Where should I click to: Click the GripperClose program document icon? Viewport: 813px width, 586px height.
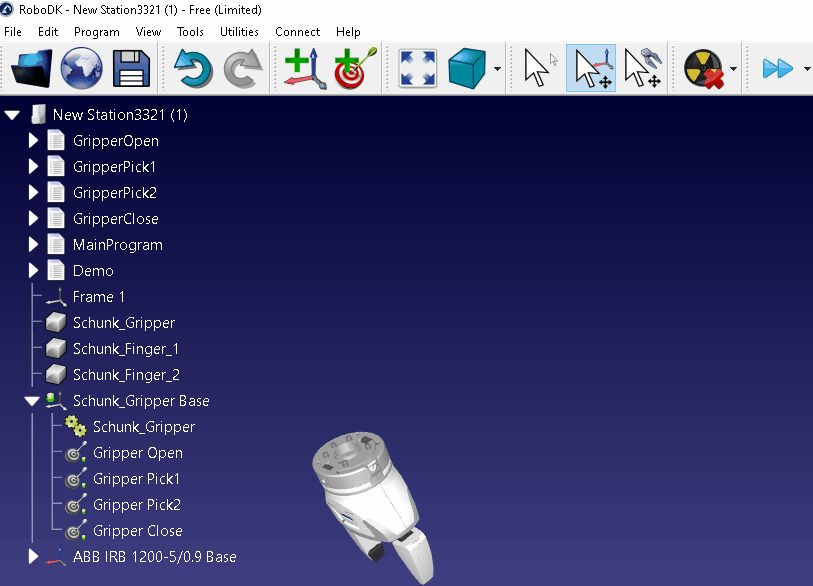point(56,218)
